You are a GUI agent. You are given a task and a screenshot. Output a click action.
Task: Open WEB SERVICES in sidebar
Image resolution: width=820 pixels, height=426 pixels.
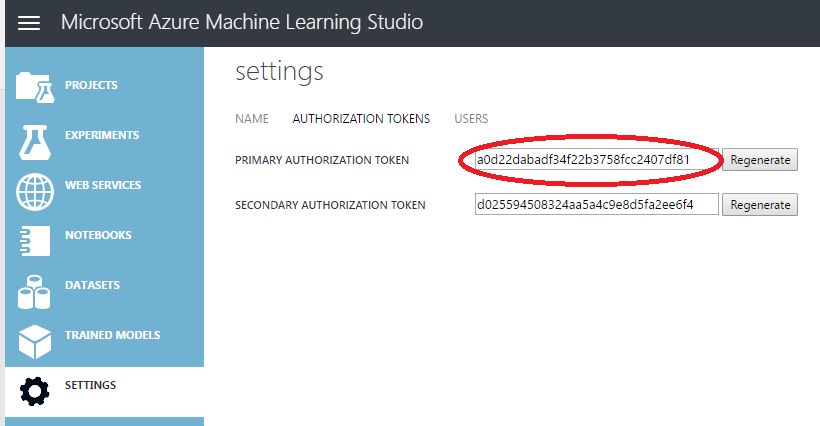coord(103,185)
